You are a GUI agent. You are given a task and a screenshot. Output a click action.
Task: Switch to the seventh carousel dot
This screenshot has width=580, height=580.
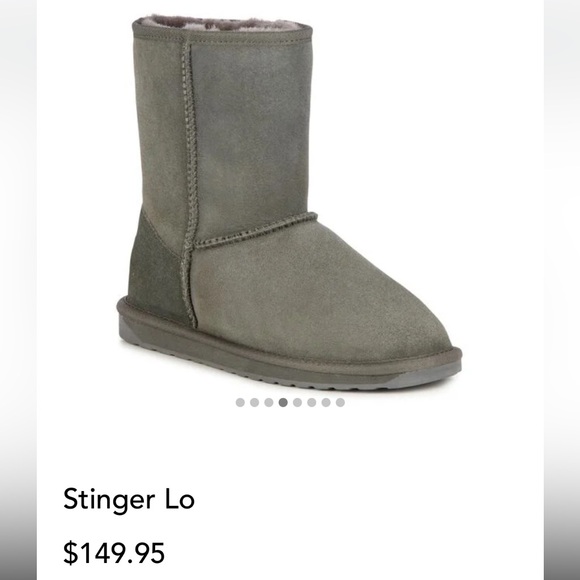(x=326, y=402)
